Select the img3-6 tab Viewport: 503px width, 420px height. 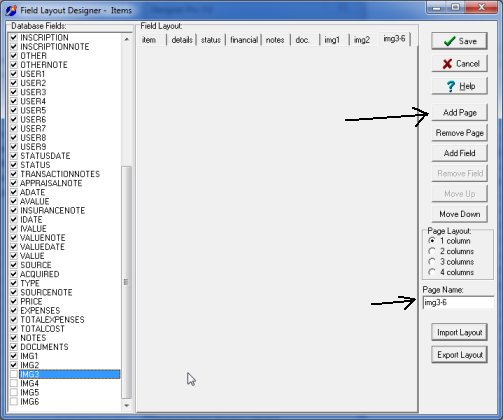pyautogui.click(x=394, y=39)
